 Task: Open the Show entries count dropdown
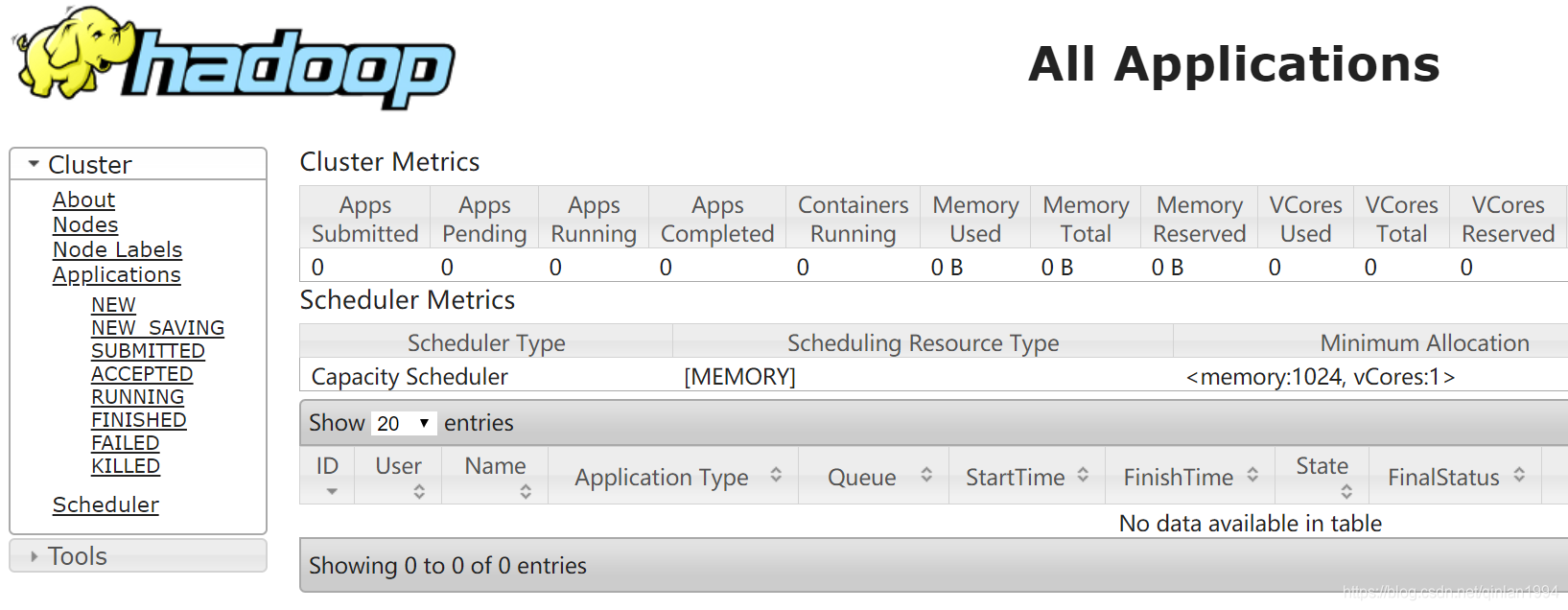403,423
